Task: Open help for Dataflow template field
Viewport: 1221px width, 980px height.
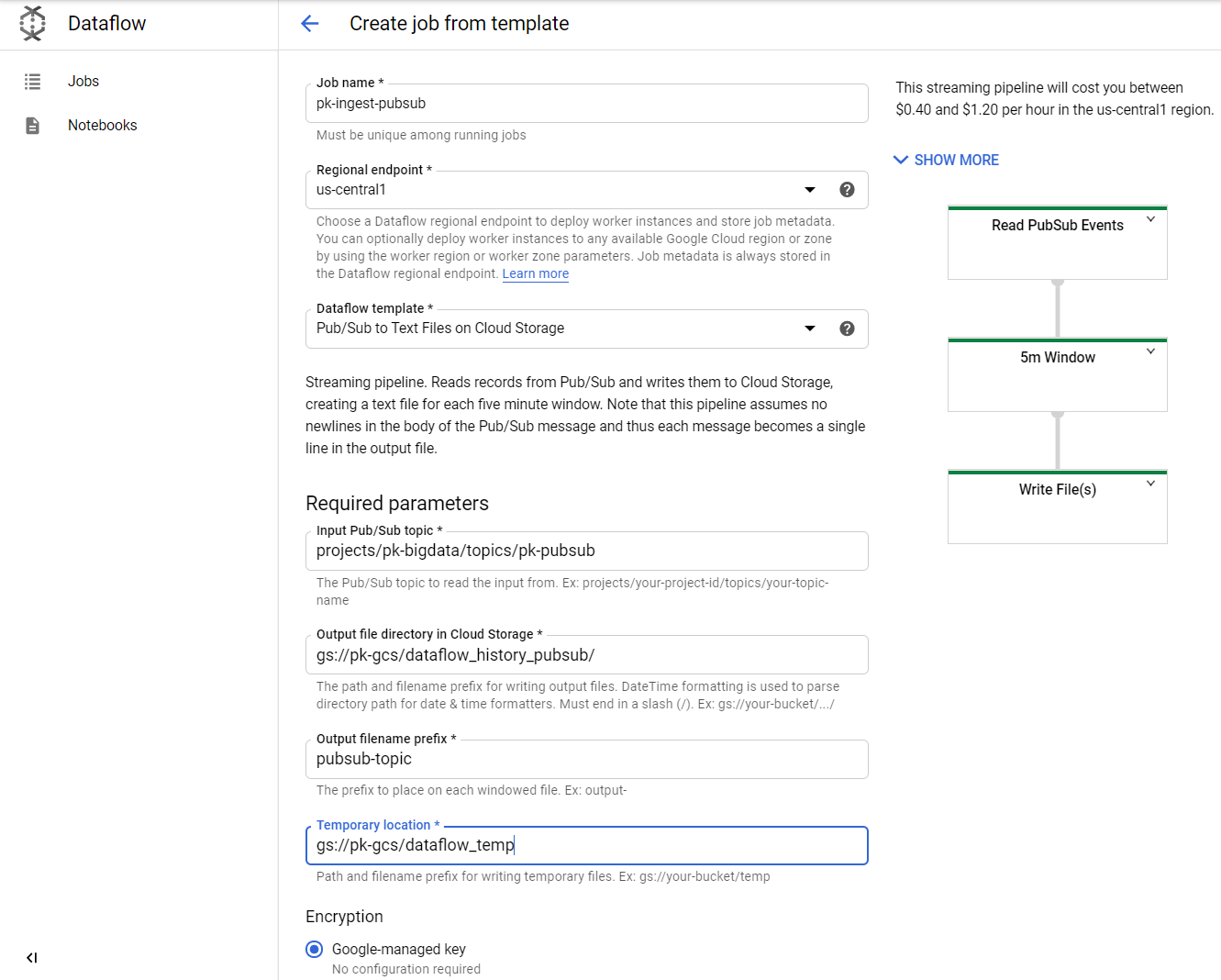Action: 848,329
